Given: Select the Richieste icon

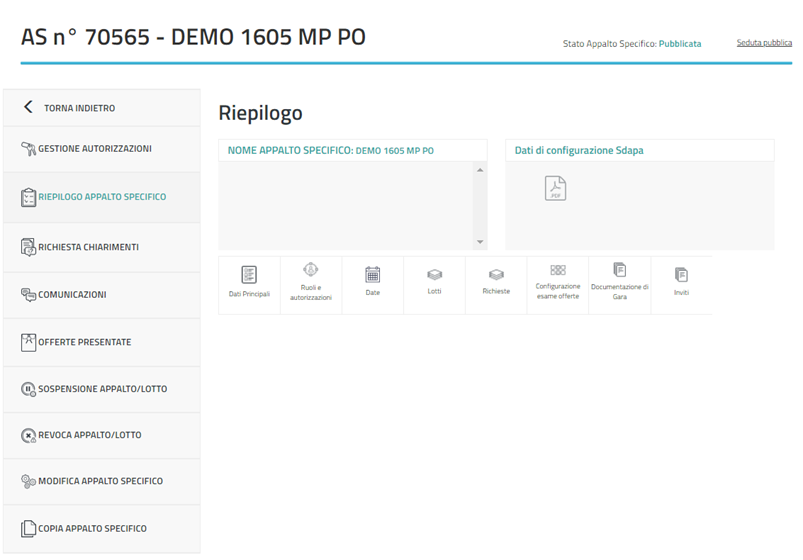Looking at the screenshot, I should pos(496,274).
